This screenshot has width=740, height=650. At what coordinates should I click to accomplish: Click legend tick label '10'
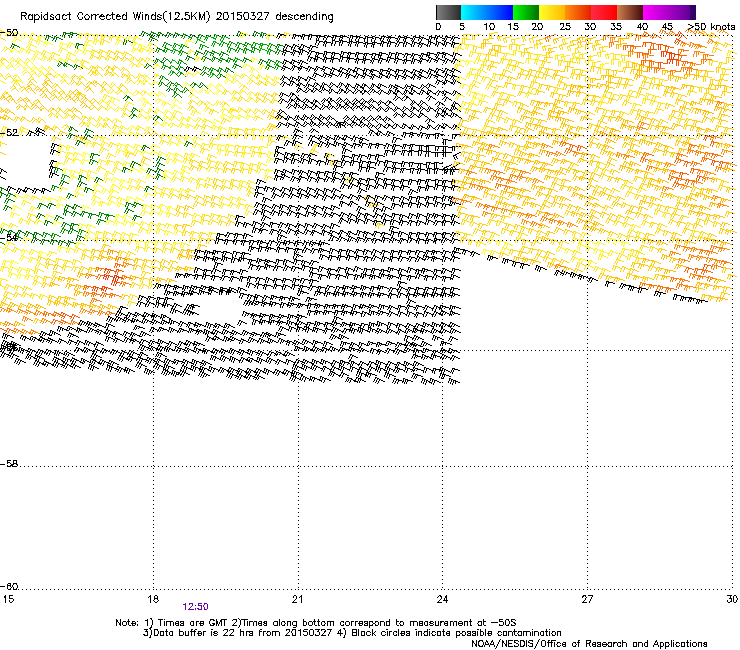point(489,27)
